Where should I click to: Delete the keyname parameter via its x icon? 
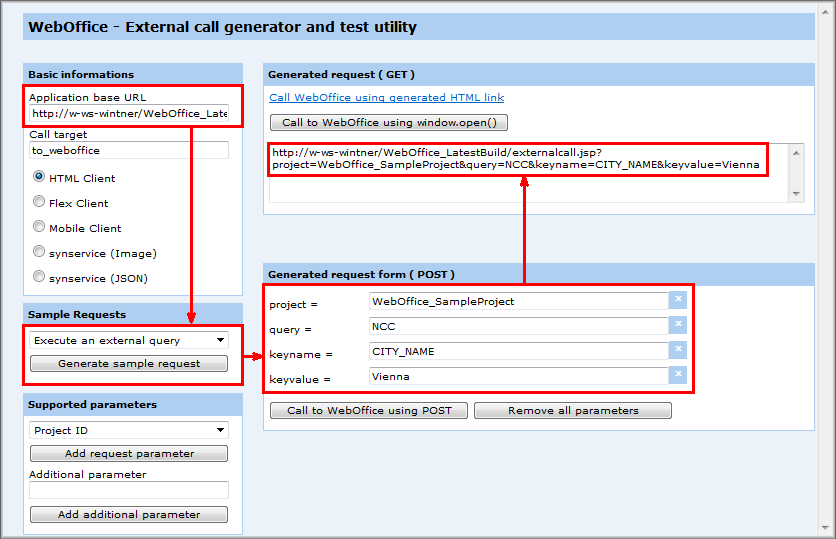click(x=678, y=350)
